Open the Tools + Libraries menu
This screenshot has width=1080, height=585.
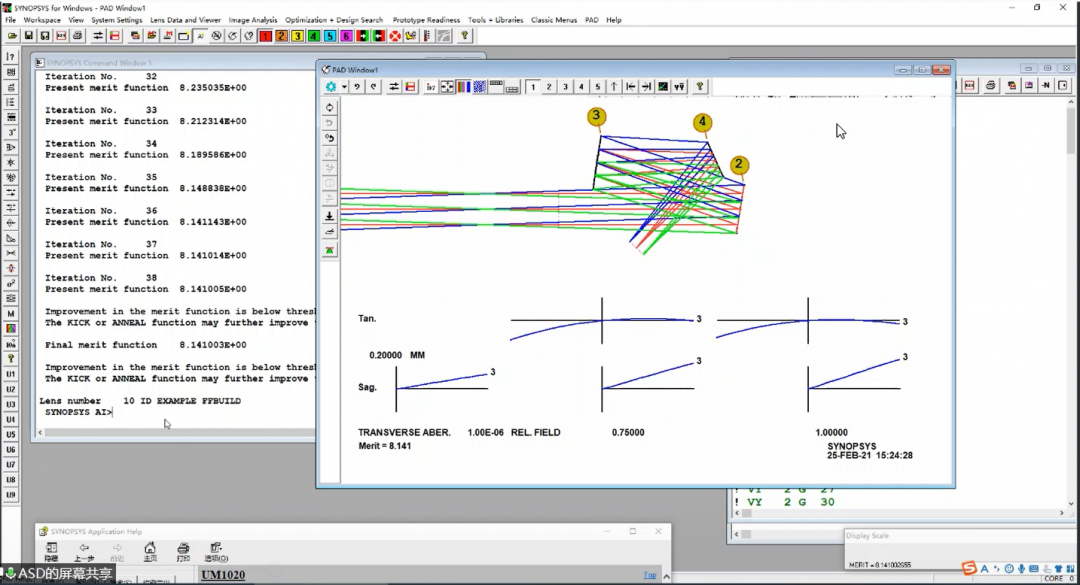[495, 20]
